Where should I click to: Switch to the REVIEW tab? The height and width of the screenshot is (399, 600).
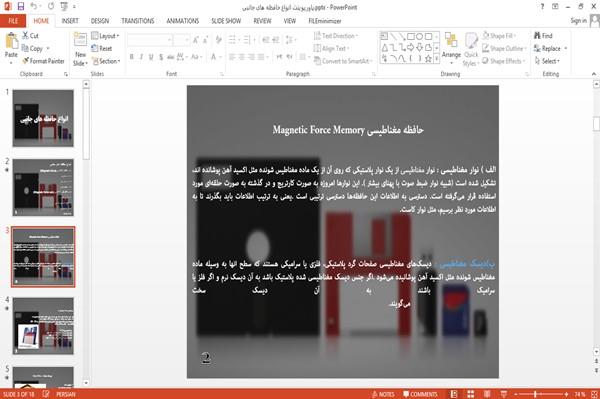(262, 21)
